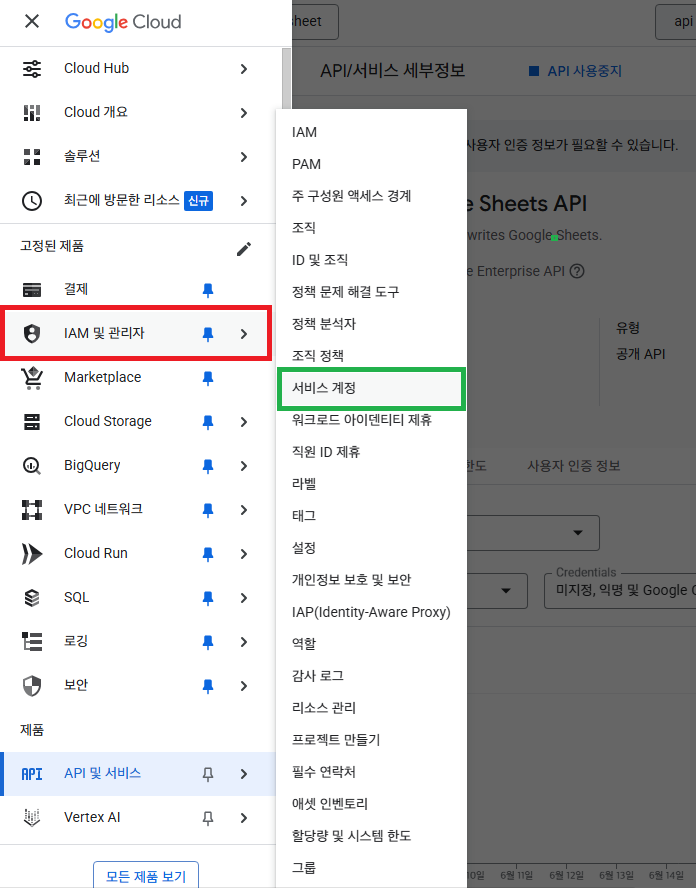696x888 pixels.
Task: Click the clock icon for 최근에 방문한 리소스
Action: pos(32,200)
